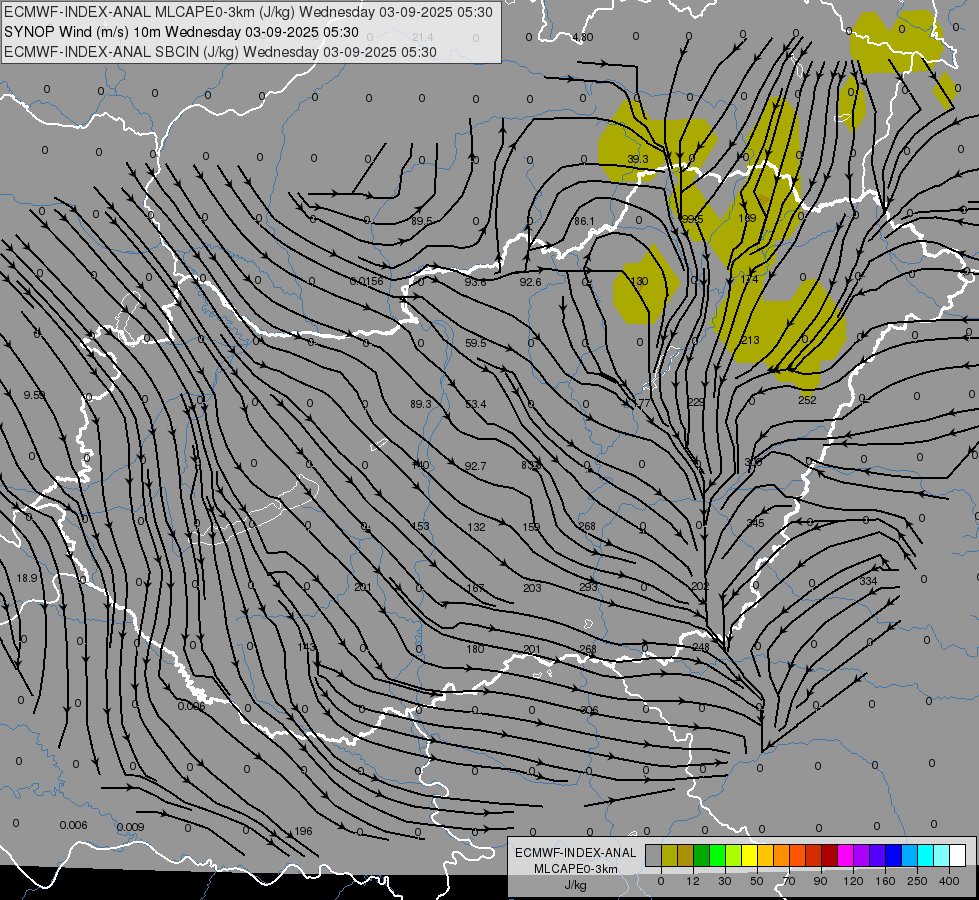Click the map value 0.009
979x900 pixels.
click(130, 827)
